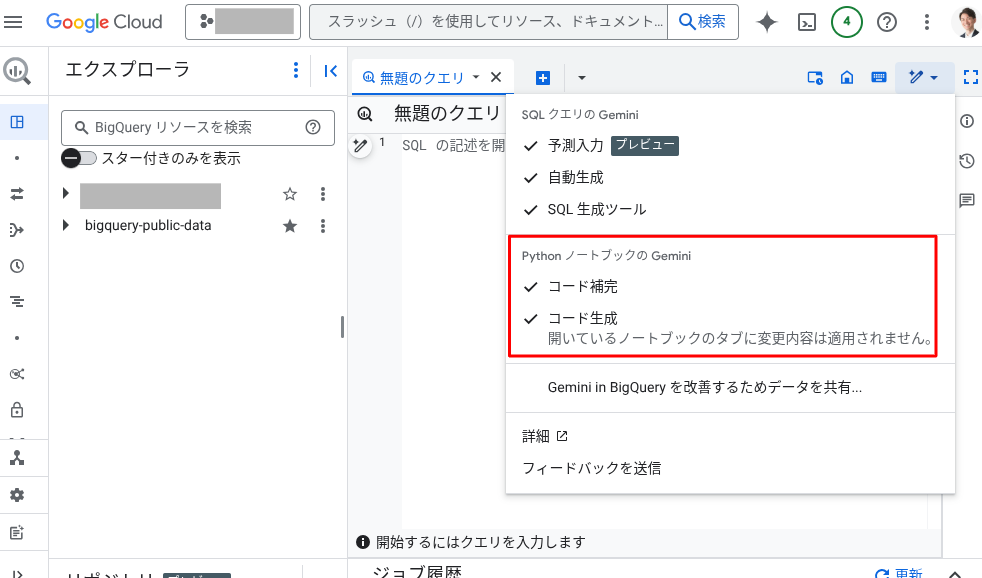The width and height of the screenshot is (982, 578).
Task: Close the 無題のクエリ tab
Action: 496,77
